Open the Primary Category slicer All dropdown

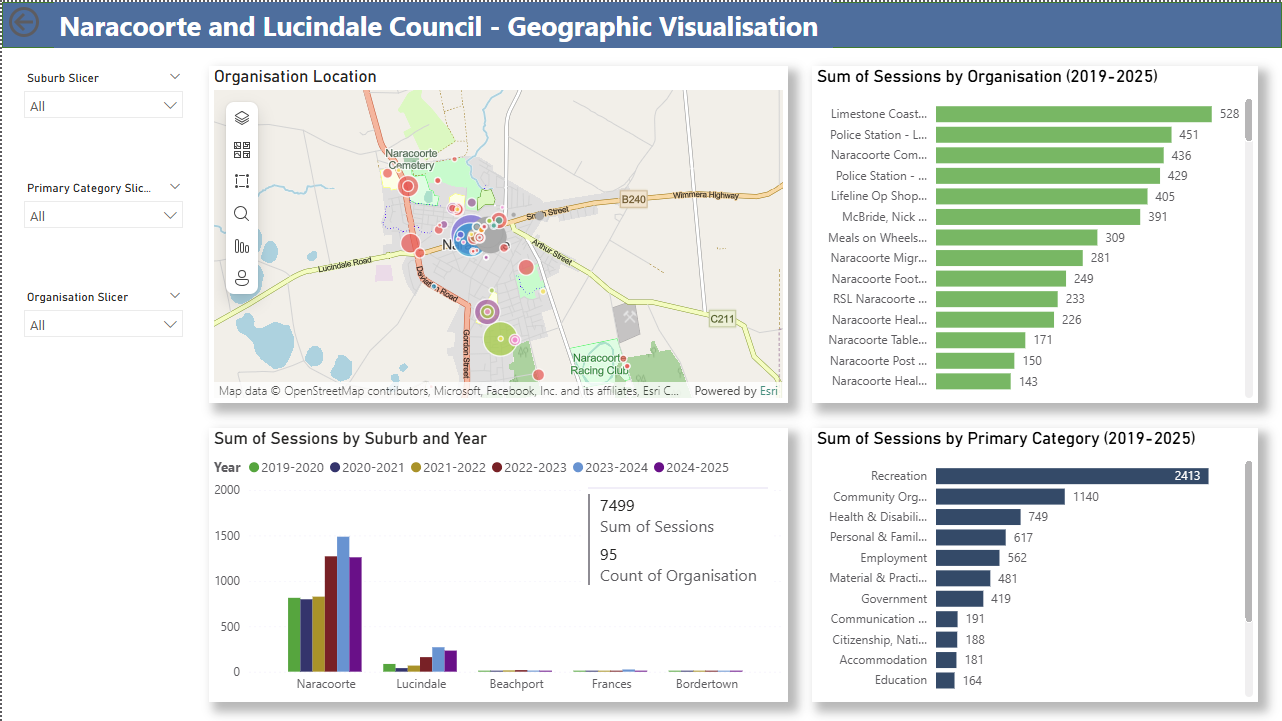pyautogui.click(x=103, y=216)
